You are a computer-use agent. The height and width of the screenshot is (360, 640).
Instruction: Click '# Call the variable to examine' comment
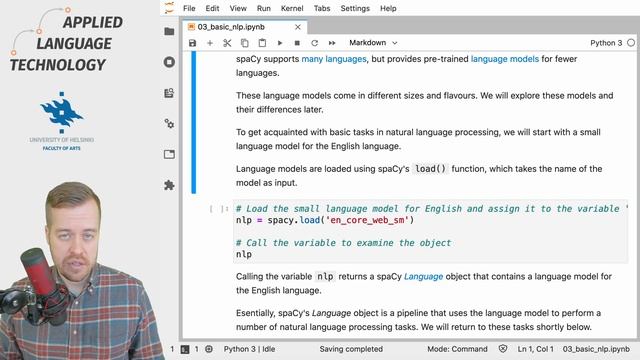[344, 243]
